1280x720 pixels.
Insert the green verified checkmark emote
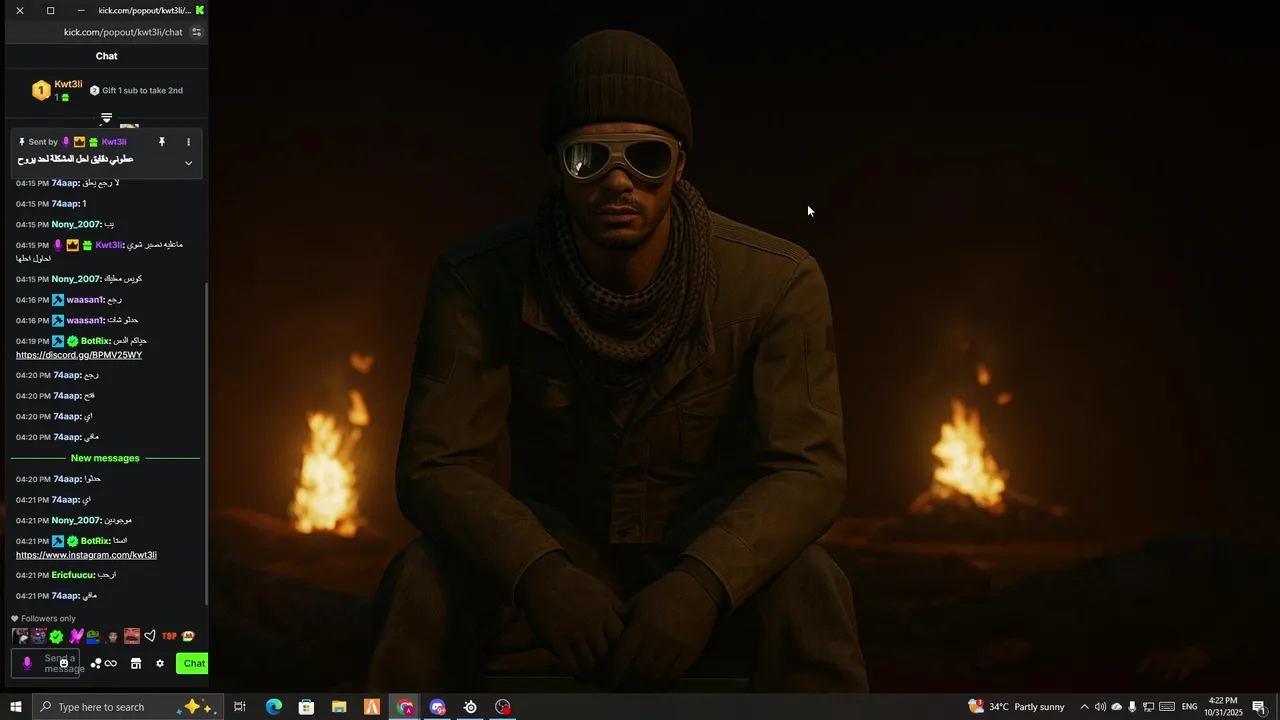(x=57, y=636)
